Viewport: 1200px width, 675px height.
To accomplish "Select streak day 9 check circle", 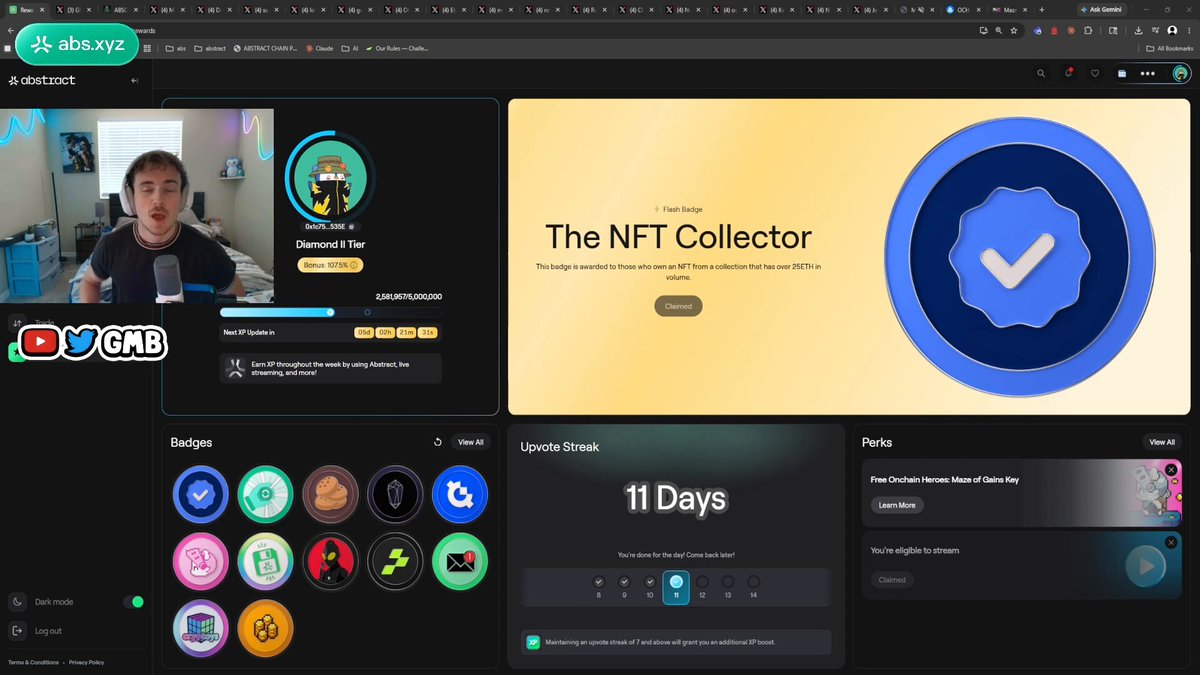I will point(624,581).
